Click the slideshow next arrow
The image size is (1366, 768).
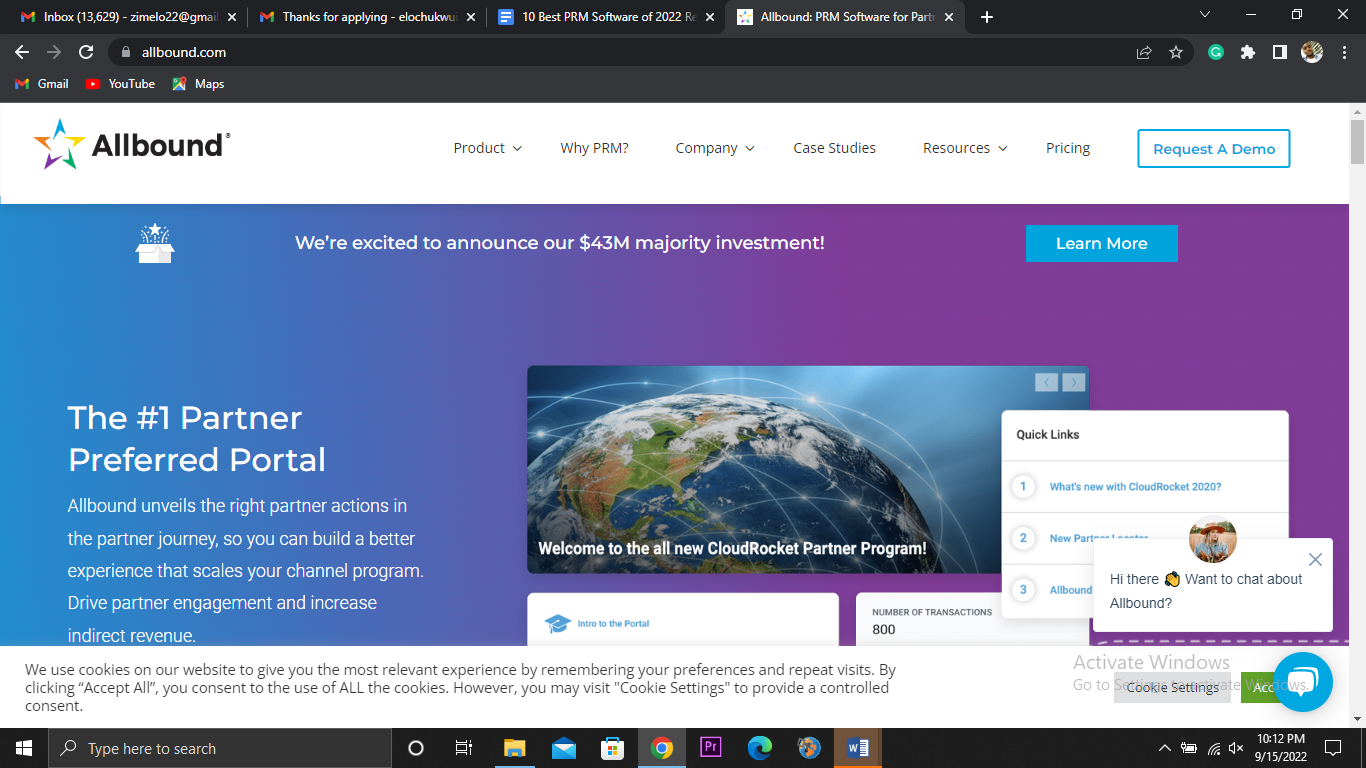click(x=1073, y=382)
